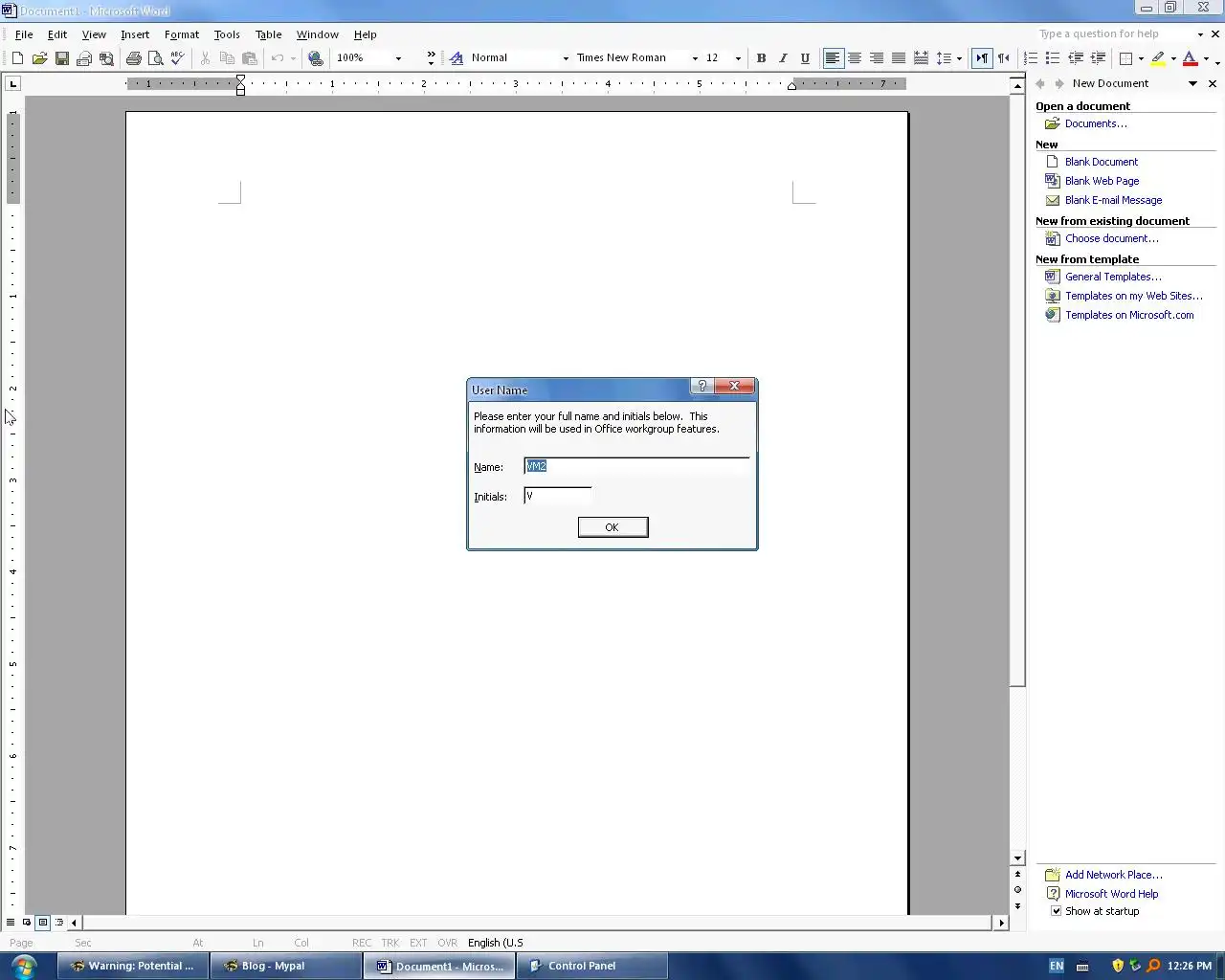Open the 100% zoom dropdown
The height and width of the screenshot is (980, 1225).
pos(398,58)
